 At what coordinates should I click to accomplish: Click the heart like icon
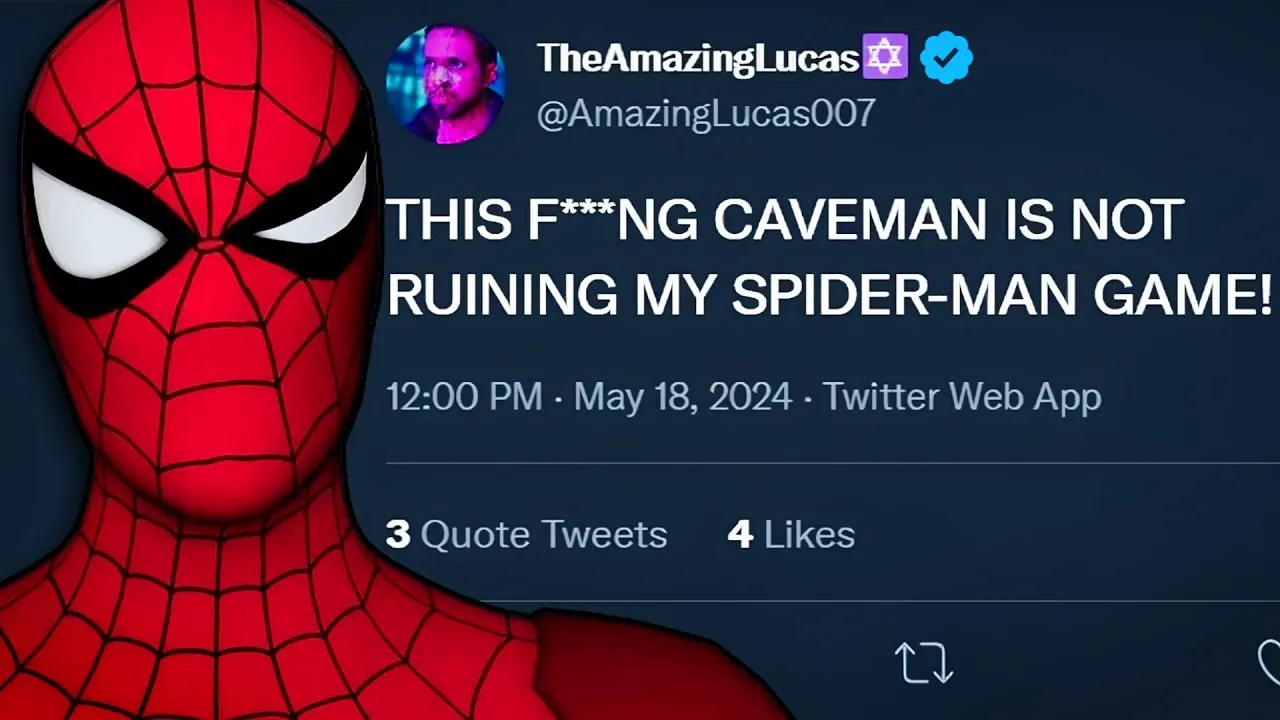click(1268, 662)
